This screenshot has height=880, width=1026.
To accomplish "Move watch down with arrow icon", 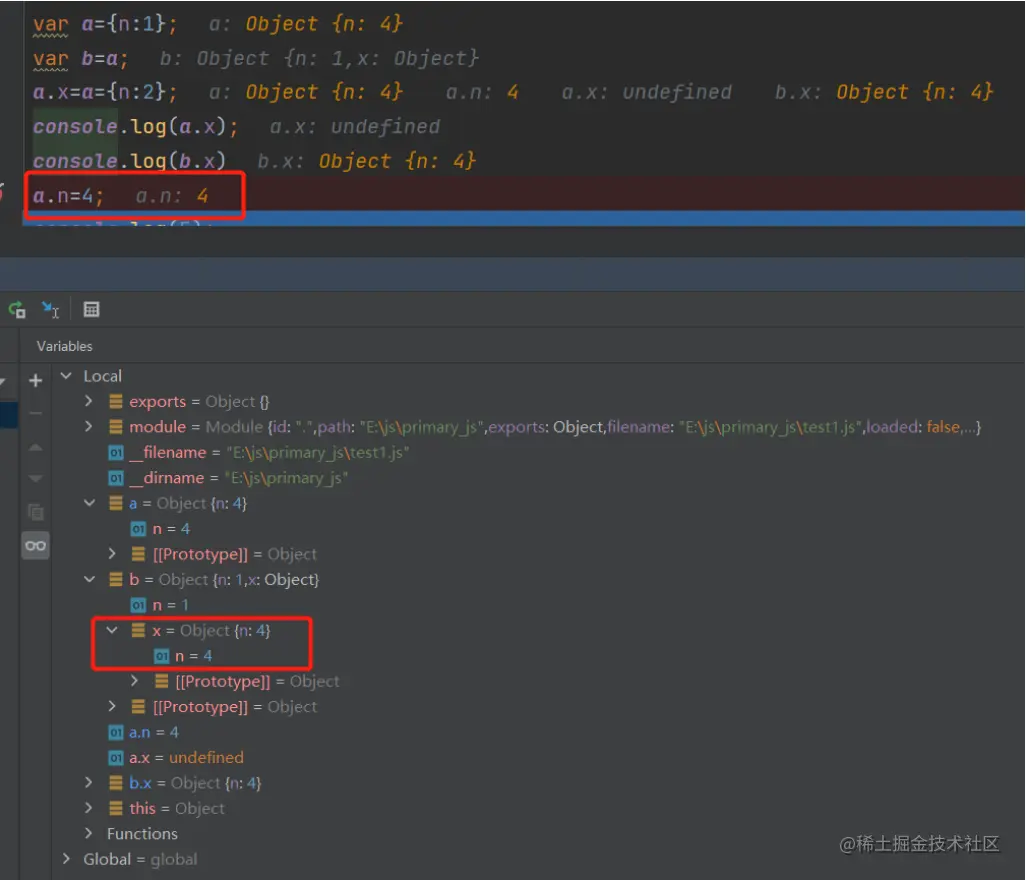I will (36, 478).
